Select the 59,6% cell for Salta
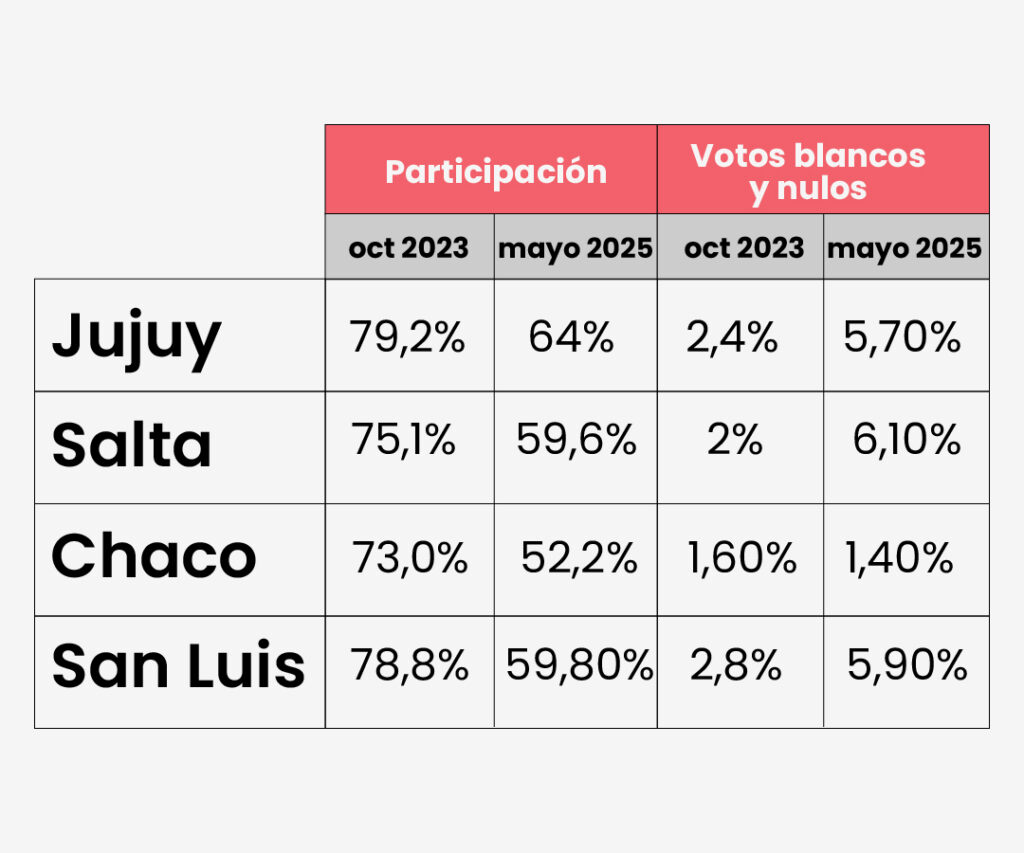 [576, 440]
